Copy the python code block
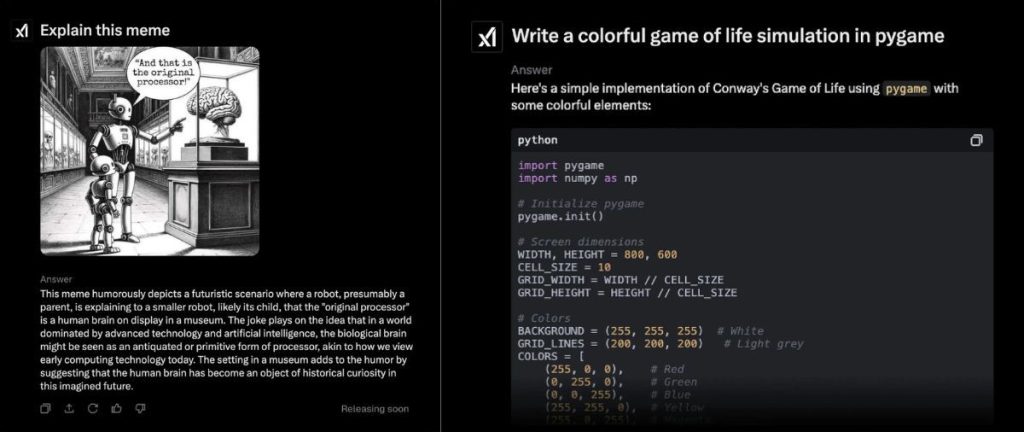This screenshot has width=1024, height=432. (x=976, y=140)
